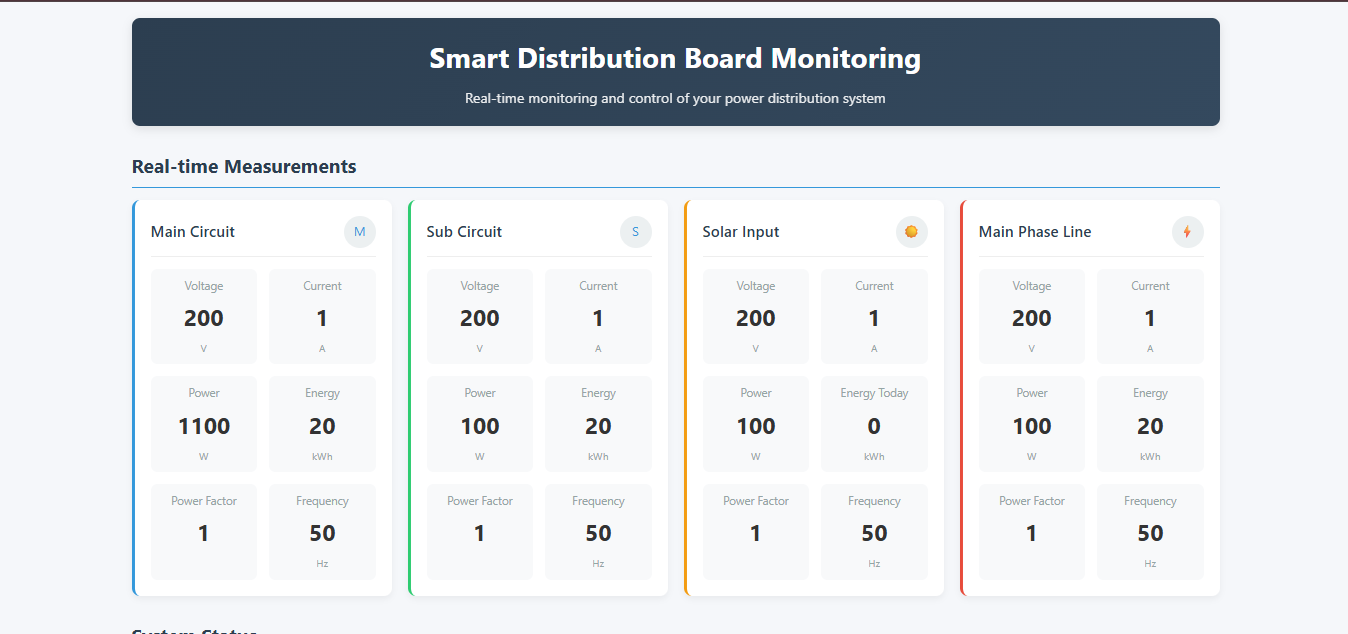This screenshot has width=1348, height=634.
Task: Click the Sub Circuit Frequency tile
Action: point(598,531)
